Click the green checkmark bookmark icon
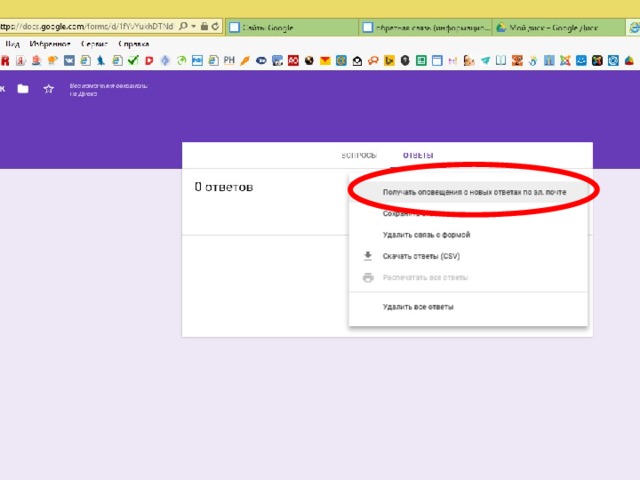 tap(132, 61)
